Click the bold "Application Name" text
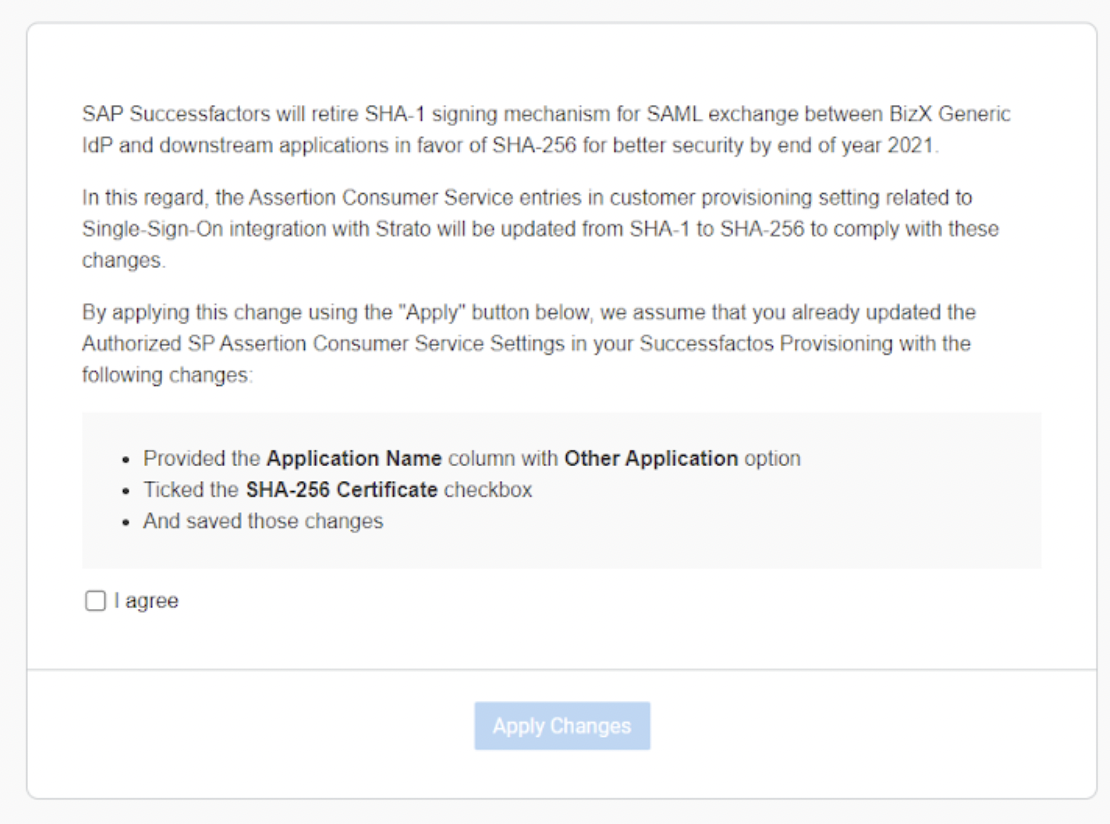The width and height of the screenshot is (1110, 824). pos(354,459)
